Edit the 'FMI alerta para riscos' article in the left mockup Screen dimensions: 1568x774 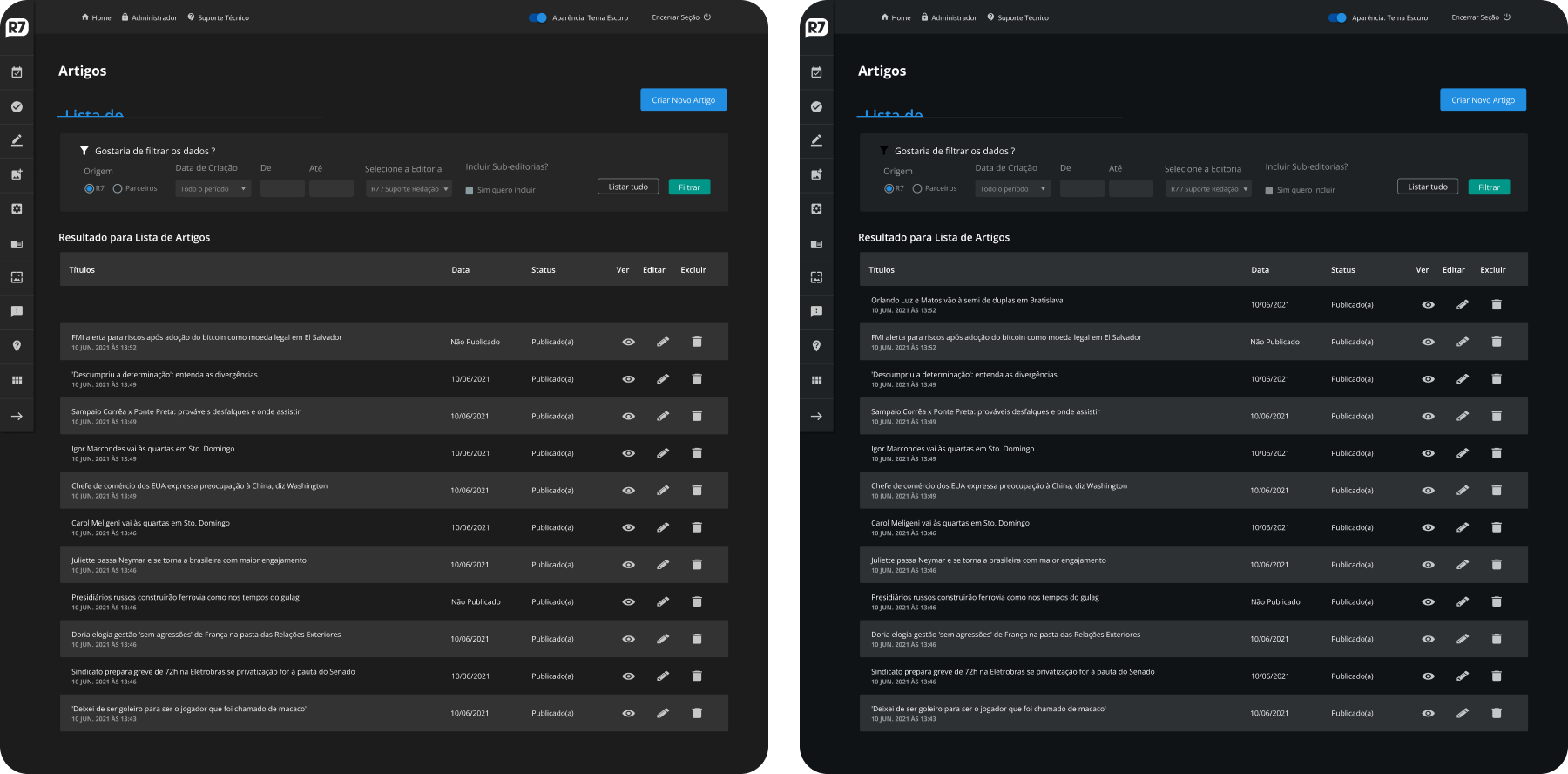point(663,342)
